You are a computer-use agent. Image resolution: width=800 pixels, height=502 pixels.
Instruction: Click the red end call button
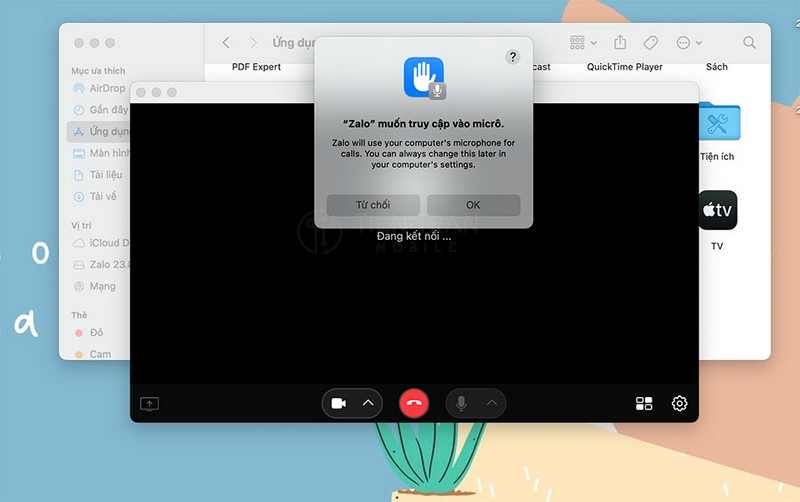click(x=414, y=403)
